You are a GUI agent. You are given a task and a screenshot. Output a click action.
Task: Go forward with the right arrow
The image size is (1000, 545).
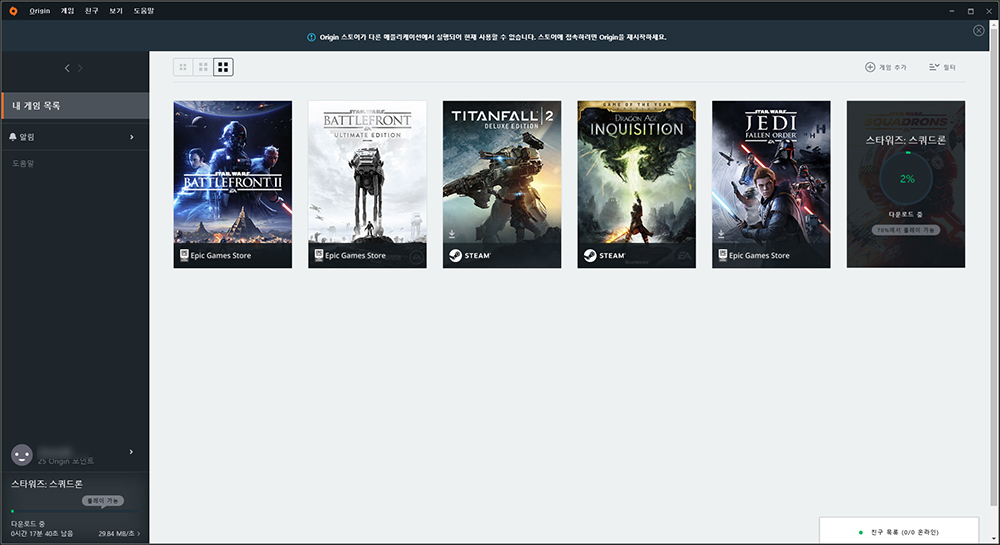click(x=80, y=68)
